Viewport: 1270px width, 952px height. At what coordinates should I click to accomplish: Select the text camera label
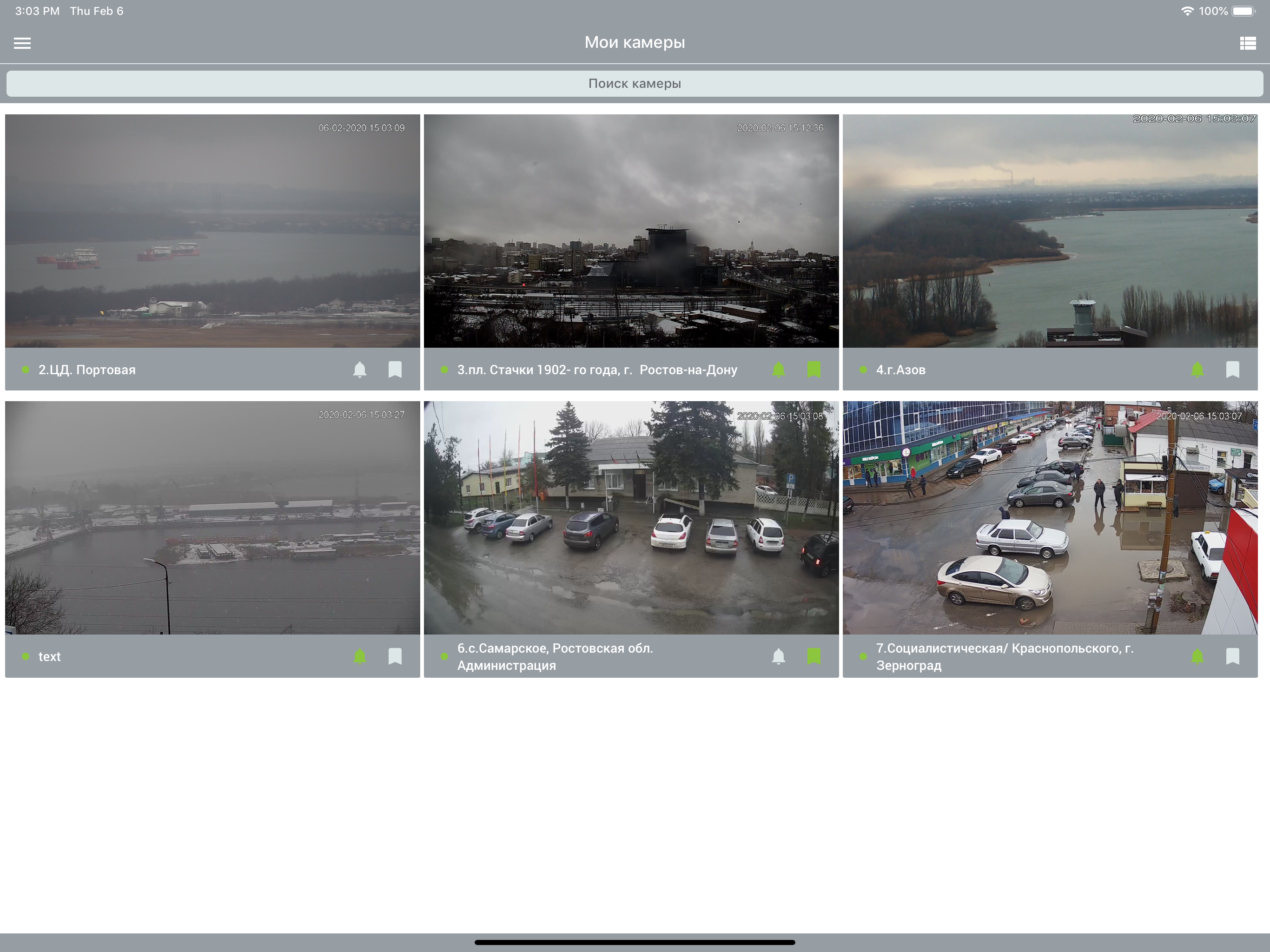(x=49, y=656)
